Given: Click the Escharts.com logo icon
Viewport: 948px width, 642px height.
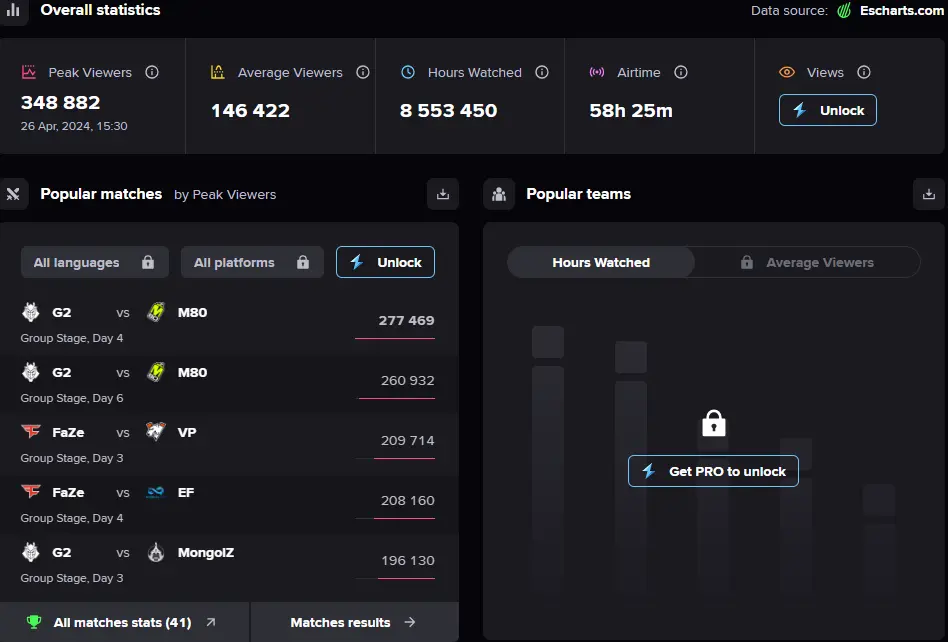Looking at the screenshot, I should (844, 11).
